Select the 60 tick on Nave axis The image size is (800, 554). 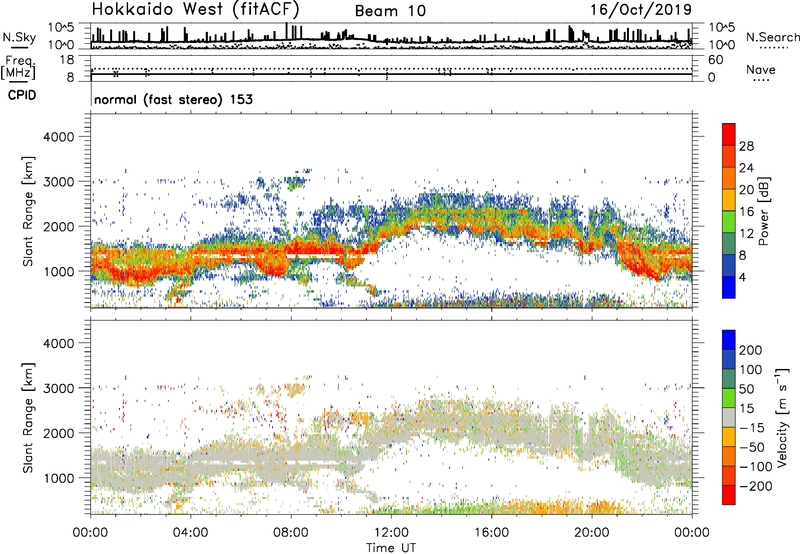[715, 60]
